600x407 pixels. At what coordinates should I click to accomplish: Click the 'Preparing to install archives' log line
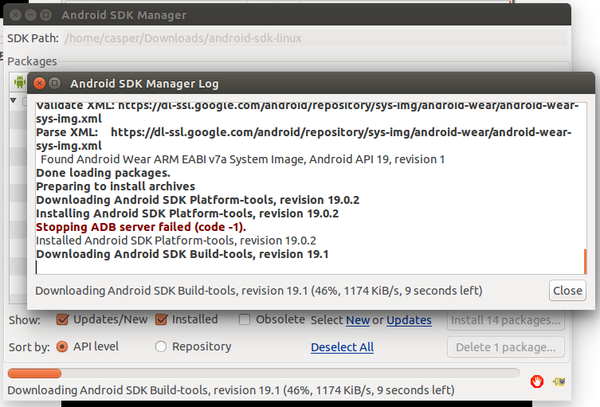116,186
